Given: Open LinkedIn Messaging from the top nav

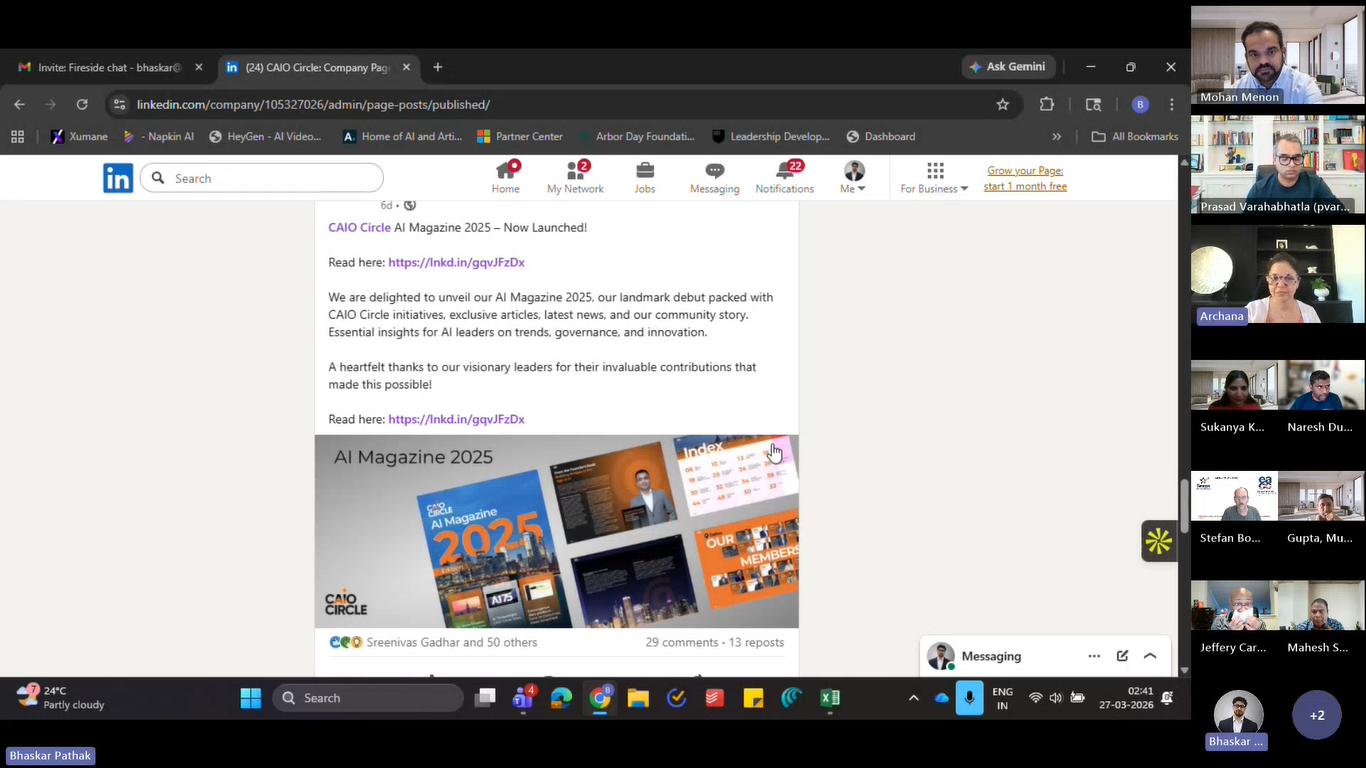Looking at the screenshot, I should tap(714, 178).
